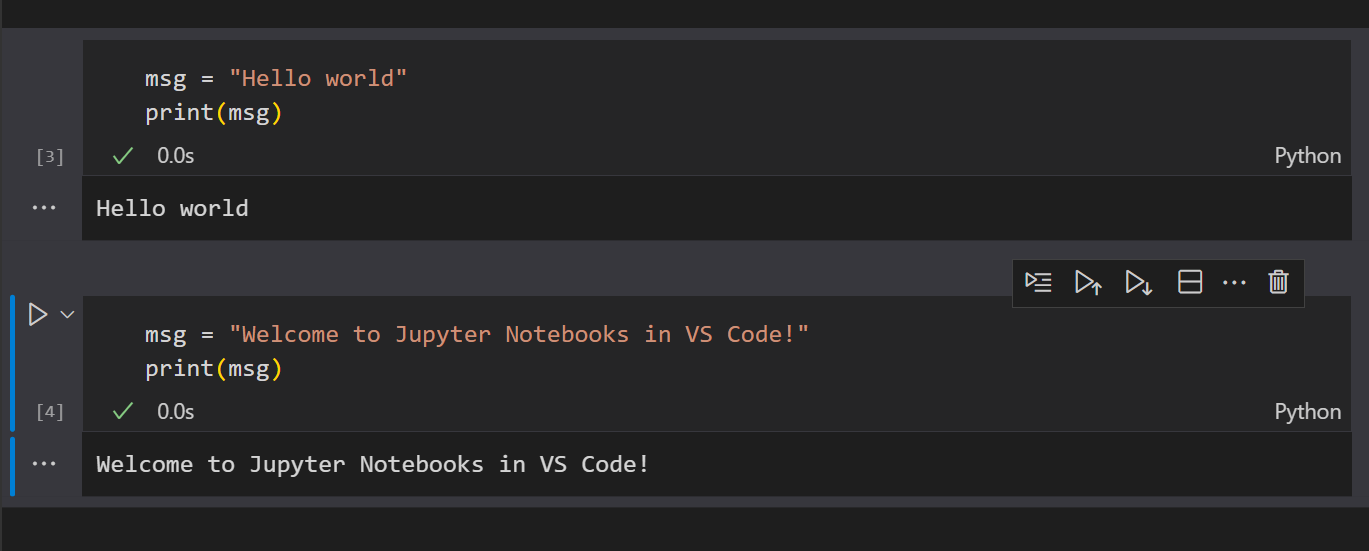Open output actions menu beside Hello world output
1369x551 pixels.
tap(44, 208)
